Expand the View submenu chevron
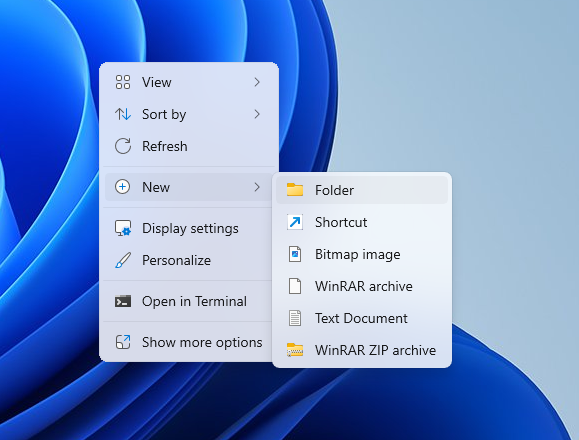The image size is (579, 440). (x=257, y=82)
